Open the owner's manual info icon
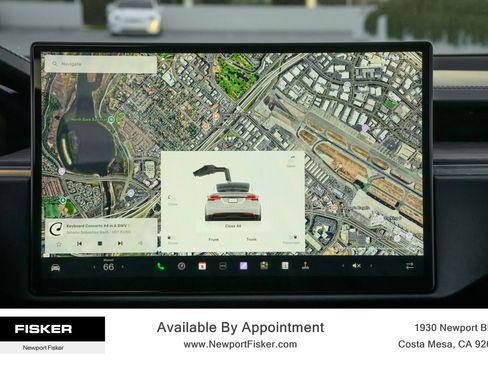The height and width of the screenshot is (366, 488). pyautogui.click(x=285, y=266)
